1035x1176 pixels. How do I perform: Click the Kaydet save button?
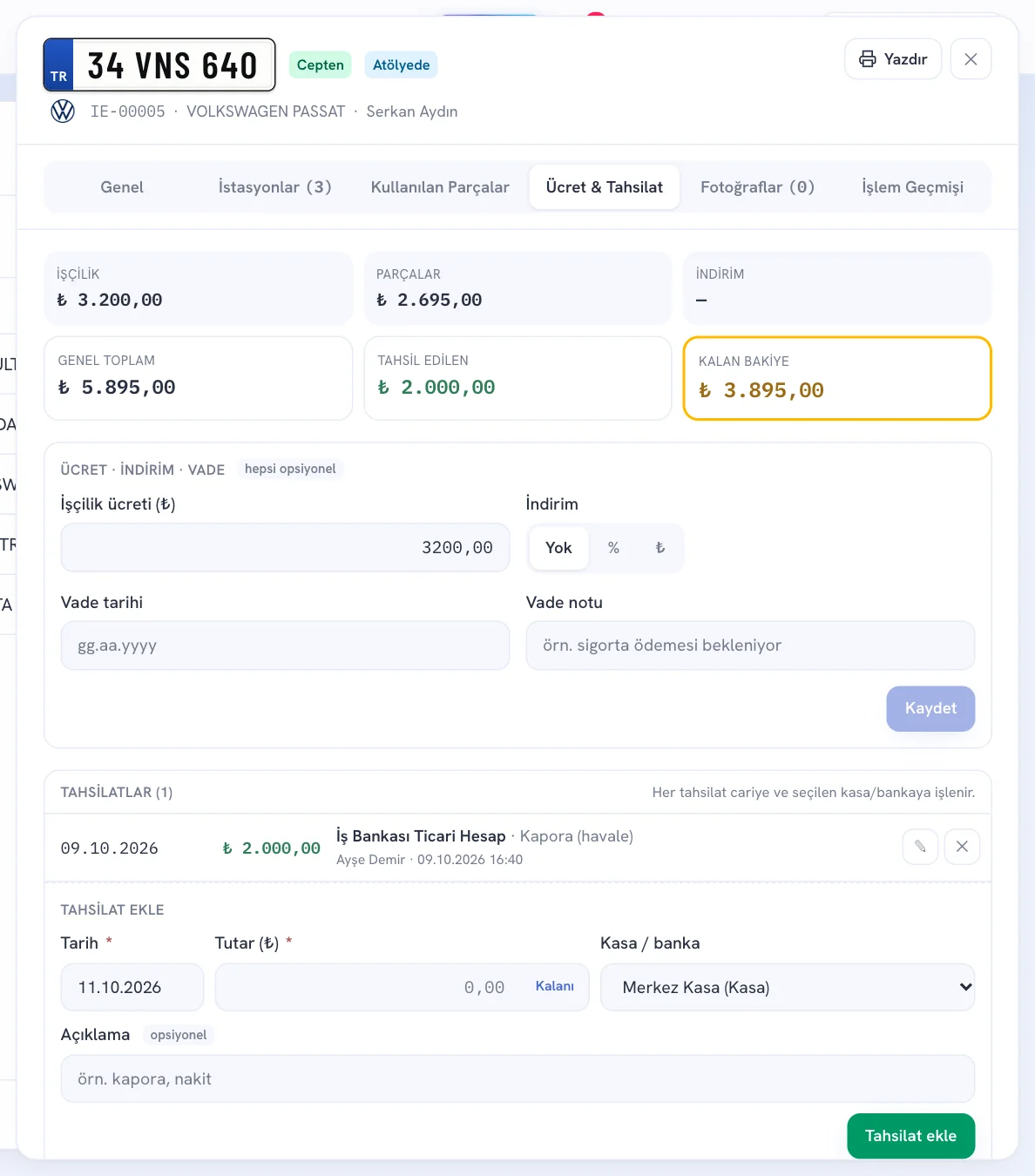click(x=930, y=708)
